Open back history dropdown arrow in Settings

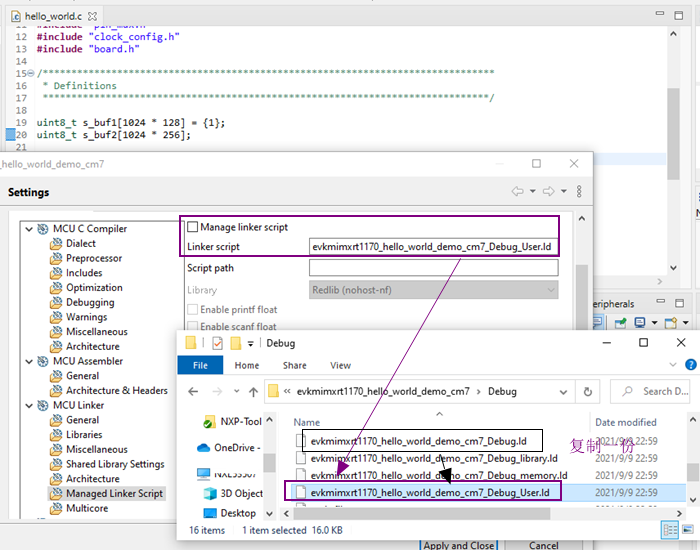[533, 192]
